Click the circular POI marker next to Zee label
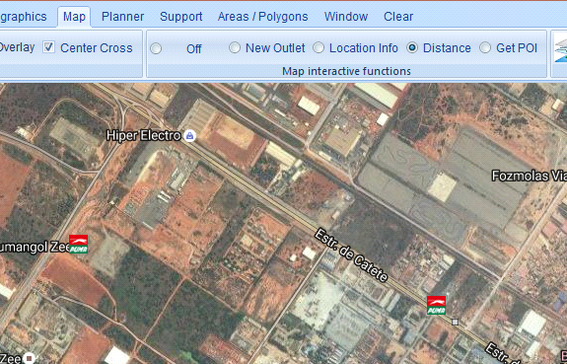This screenshot has height=364, width=567. [x=29, y=359]
